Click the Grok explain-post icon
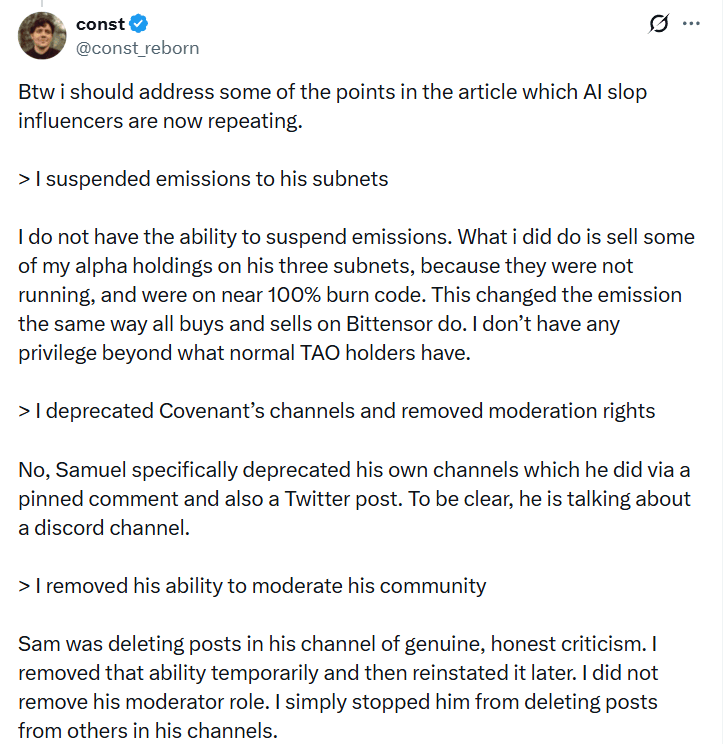The height and width of the screenshot is (744, 727). pyautogui.click(x=658, y=25)
